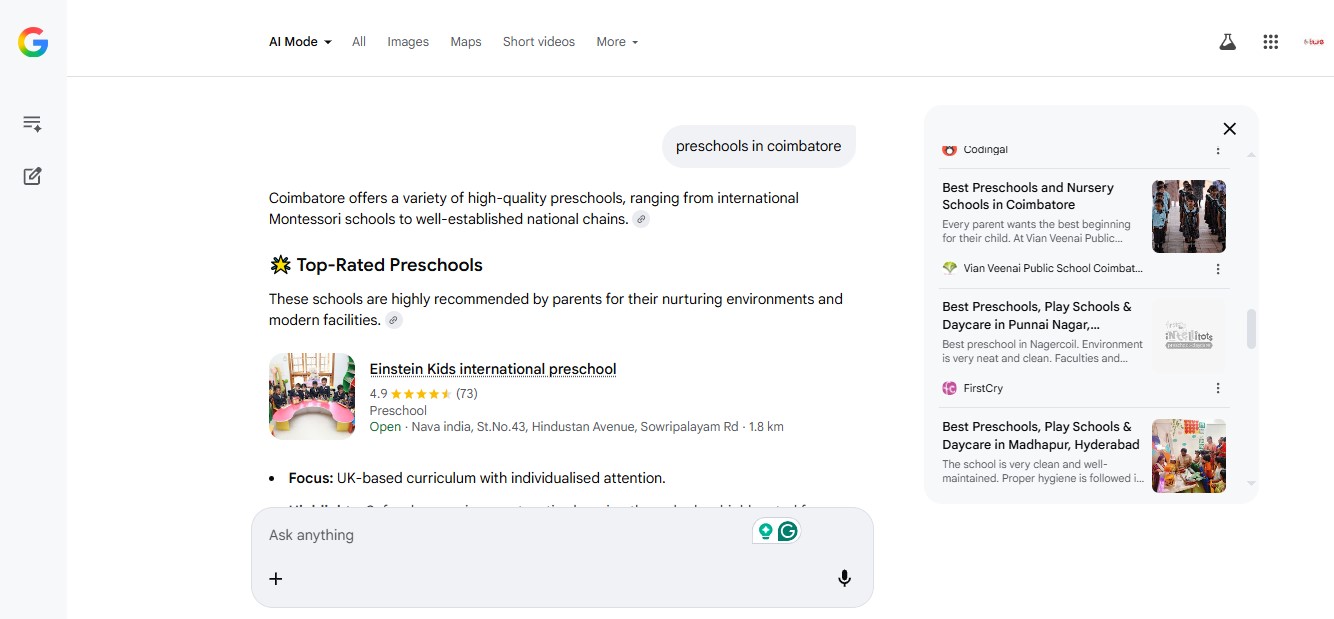Open AI Mode history list icon
The width and height of the screenshot is (1334, 619).
[32, 124]
